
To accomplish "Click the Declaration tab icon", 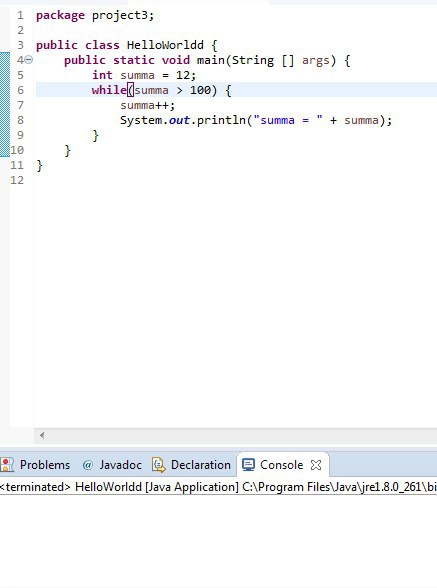I will (158, 465).
